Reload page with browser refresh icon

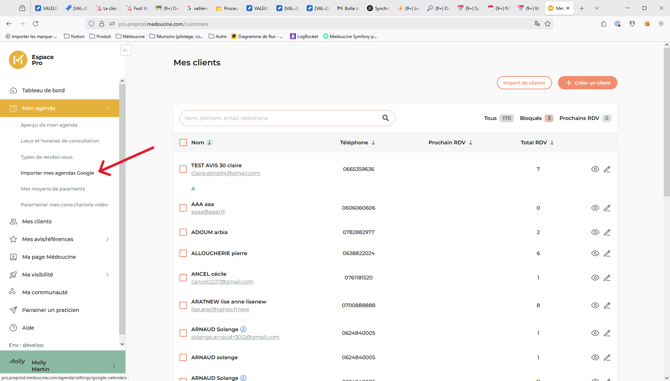click(35, 24)
